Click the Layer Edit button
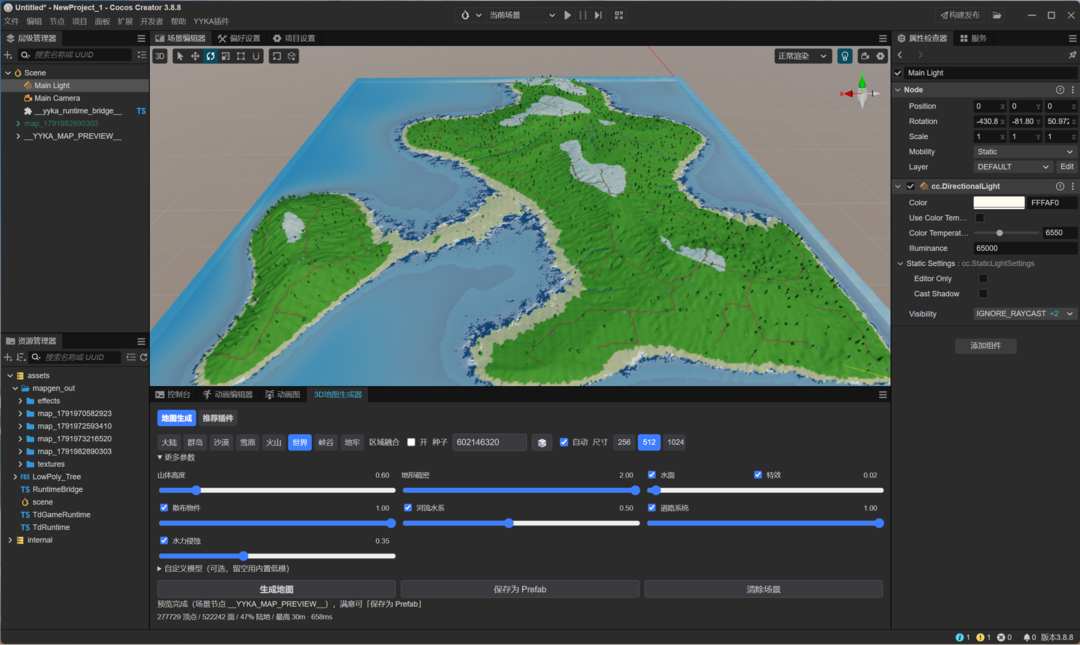1080x645 pixels. 1066,167
